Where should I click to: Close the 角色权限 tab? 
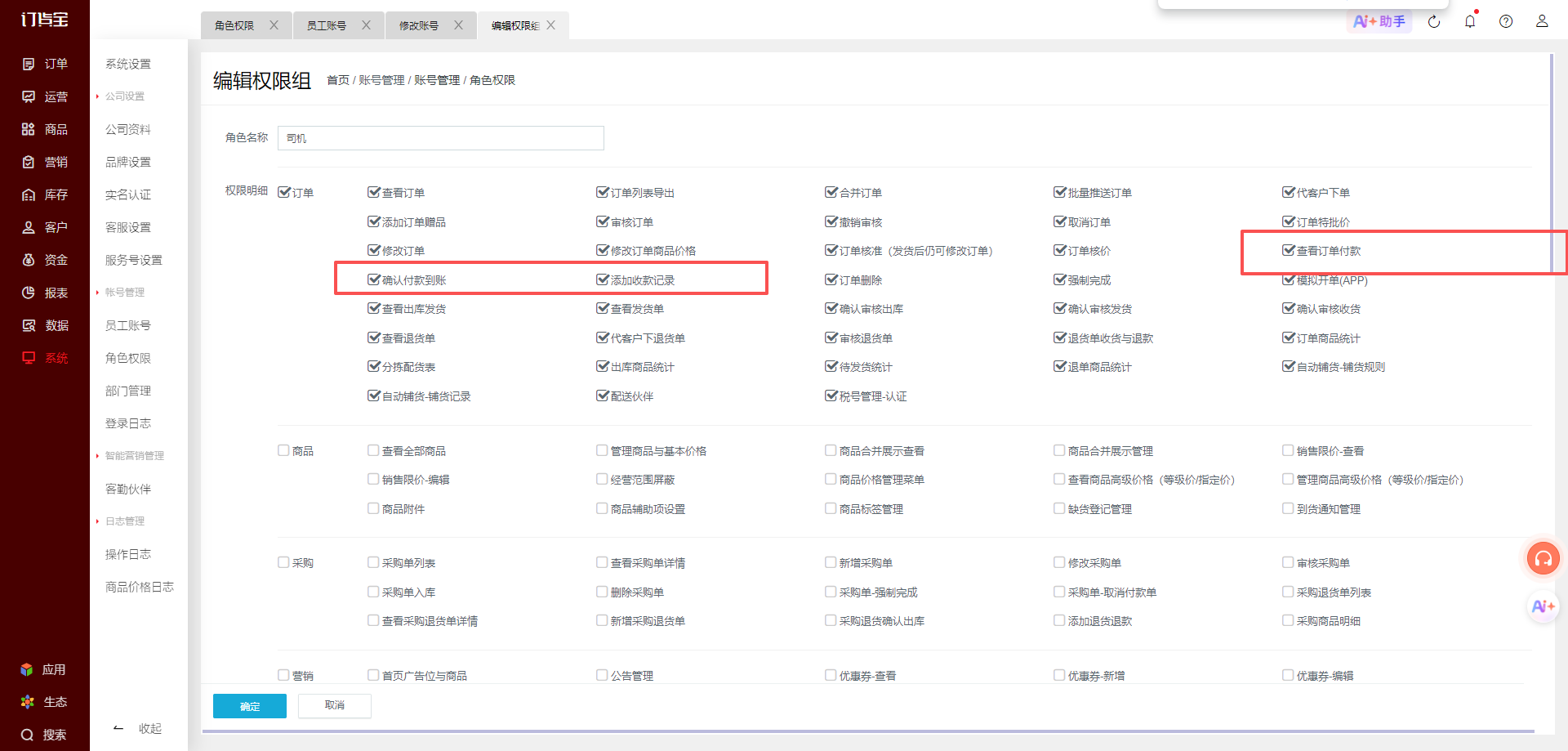click(x=274, y=25)
